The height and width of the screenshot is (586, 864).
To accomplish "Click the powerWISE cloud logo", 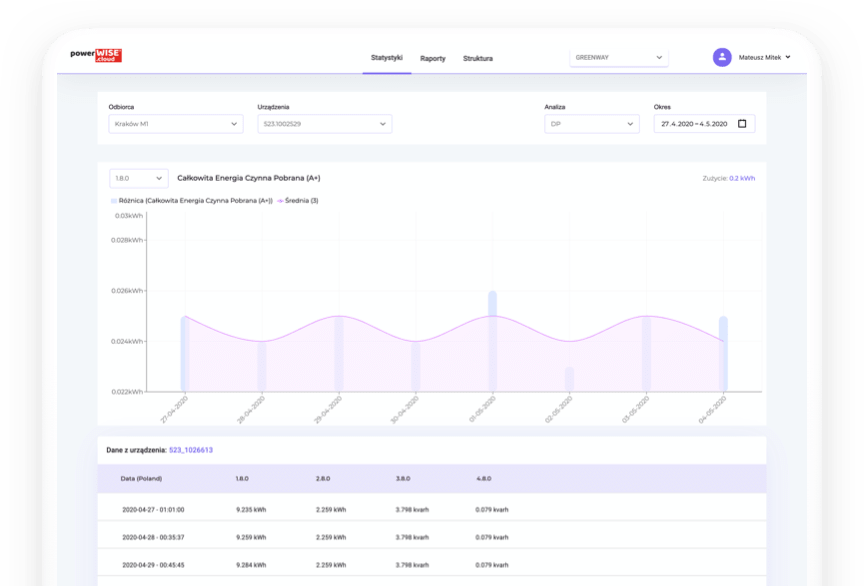I will [96, 55].
